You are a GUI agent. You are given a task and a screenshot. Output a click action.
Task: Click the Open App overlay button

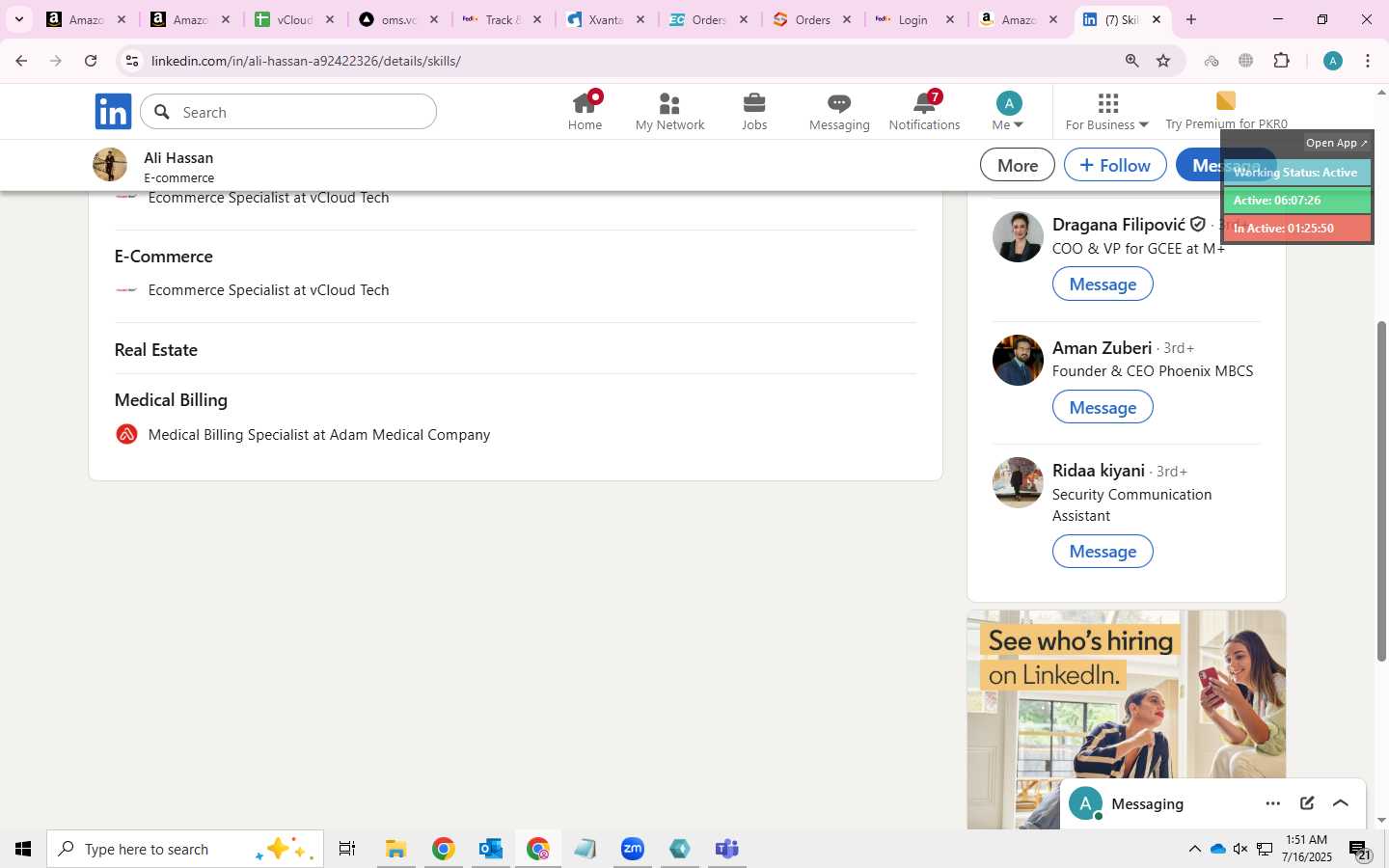tap(1336, 143)
